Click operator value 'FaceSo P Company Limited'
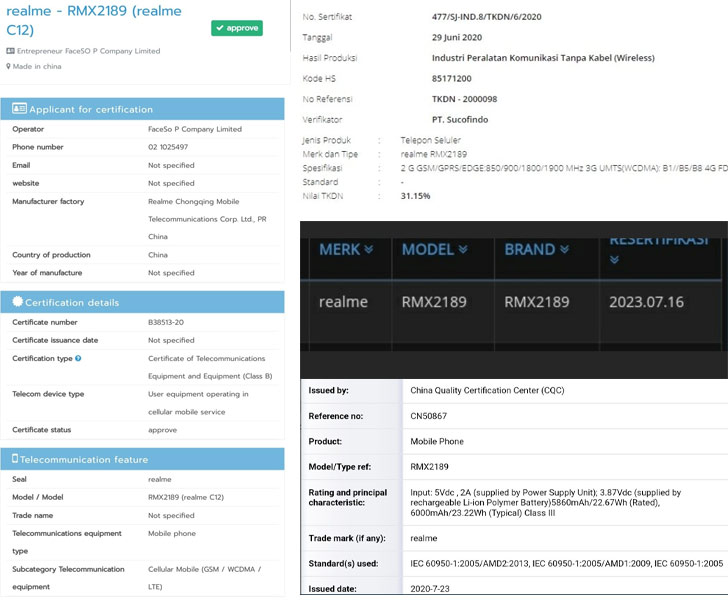The height and width of the screenshot is (600, 728). coord(195,129)
